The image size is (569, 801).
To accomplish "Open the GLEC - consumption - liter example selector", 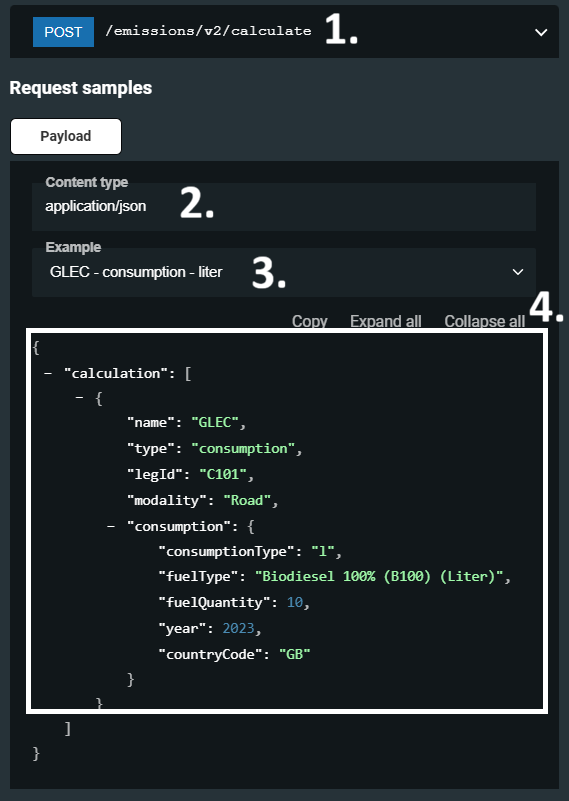I will pos(284,272).
